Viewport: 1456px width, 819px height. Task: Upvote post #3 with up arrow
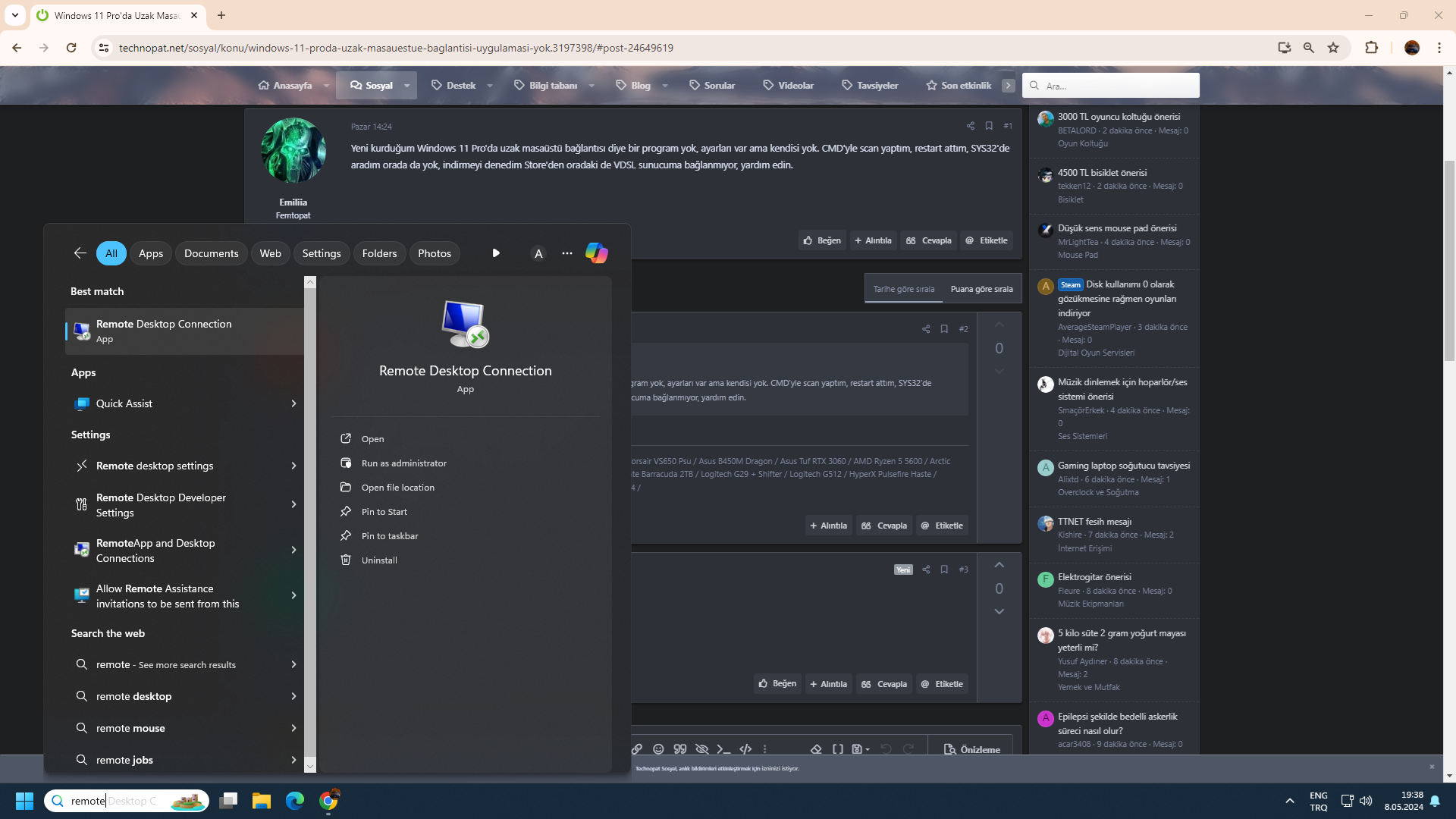click(x=999, y=565)
